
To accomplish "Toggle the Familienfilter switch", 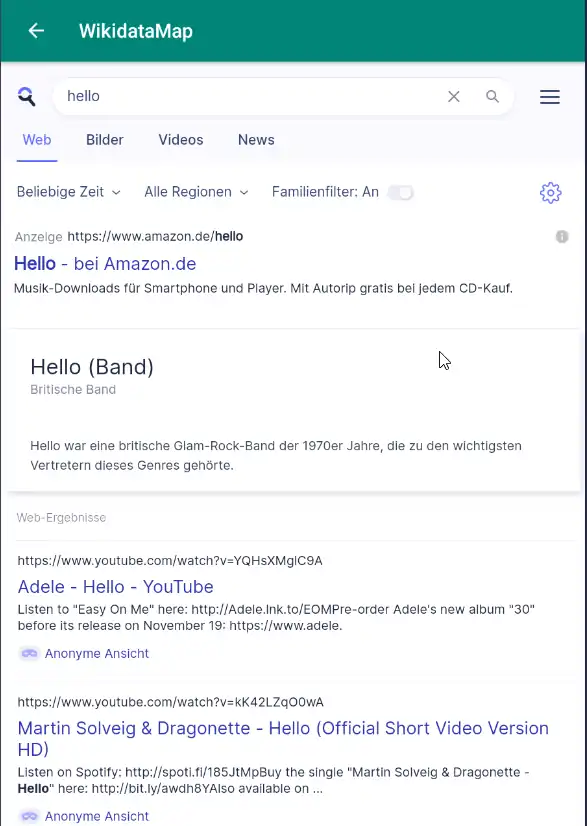I will pyautogui.click(x=400, y=192).
